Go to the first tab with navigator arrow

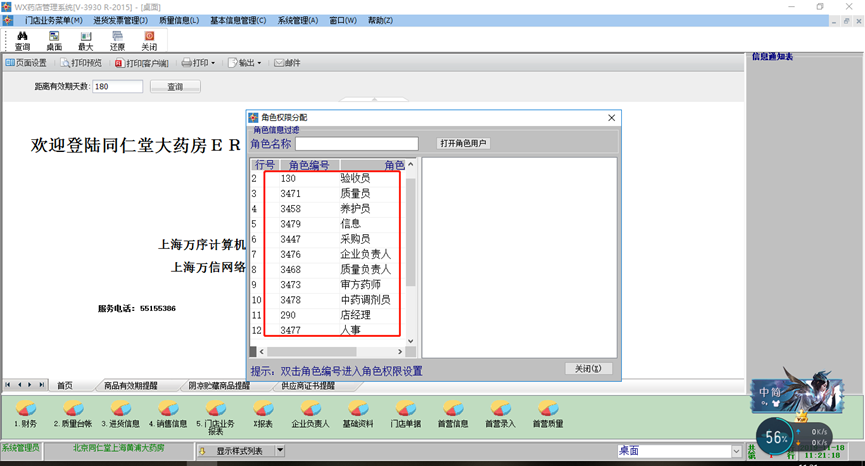pos(8,385)
